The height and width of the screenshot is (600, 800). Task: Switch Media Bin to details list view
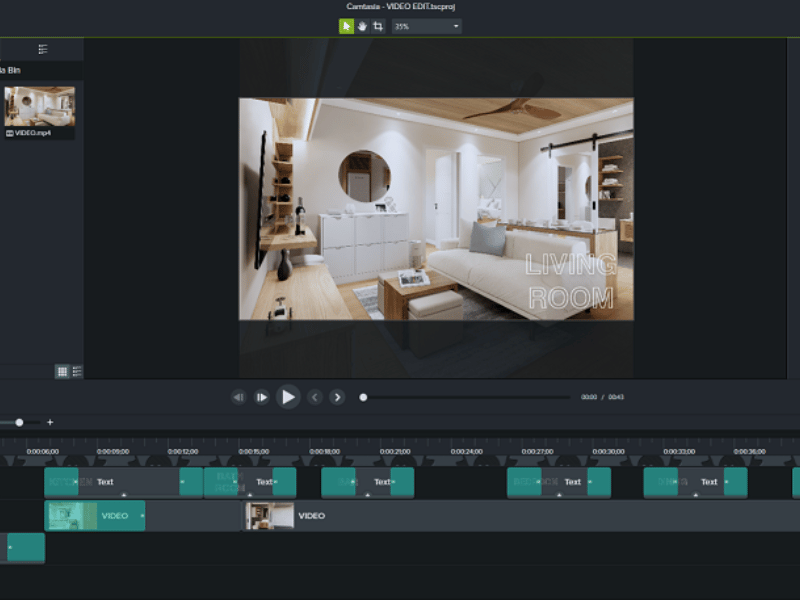coord(77,371)
